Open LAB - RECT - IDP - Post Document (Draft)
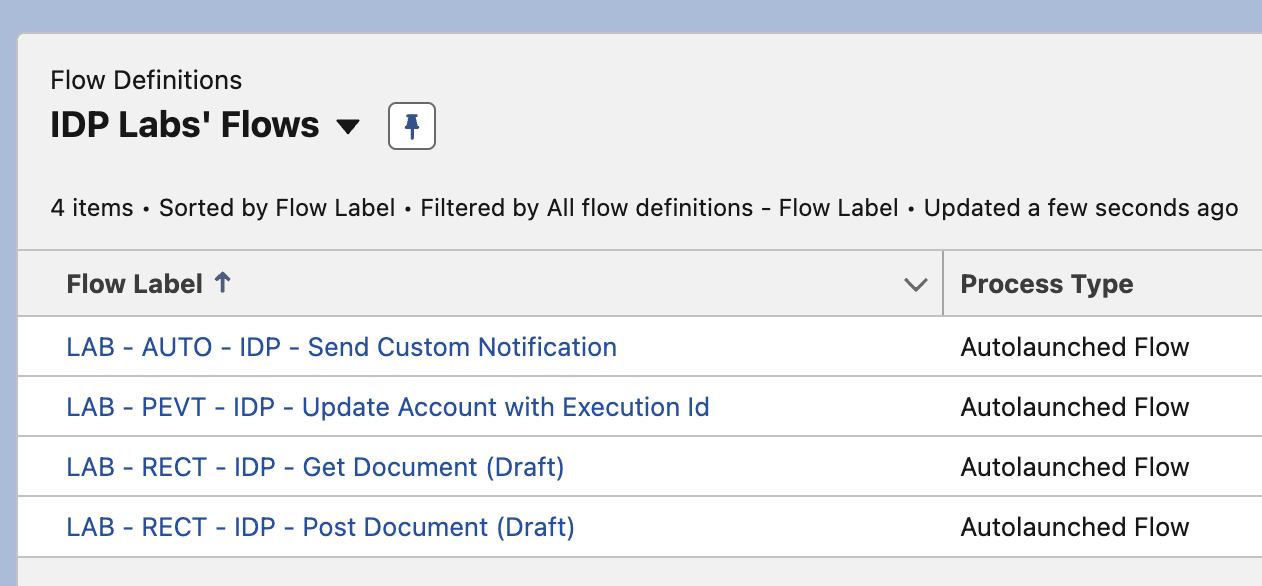1262x586 pixels. pyautogui.click(x=321, y=527)
